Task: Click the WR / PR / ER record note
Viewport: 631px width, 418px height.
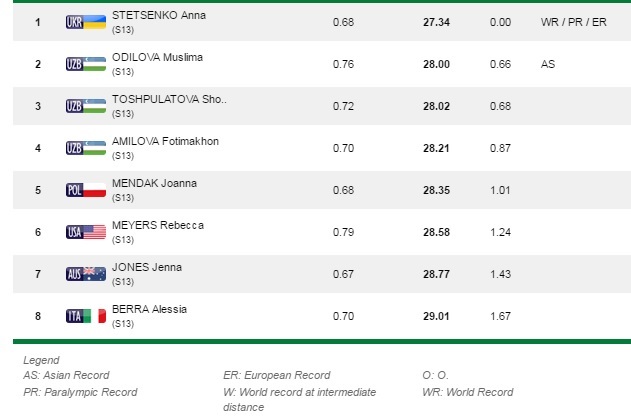Action: pos(572,21)
